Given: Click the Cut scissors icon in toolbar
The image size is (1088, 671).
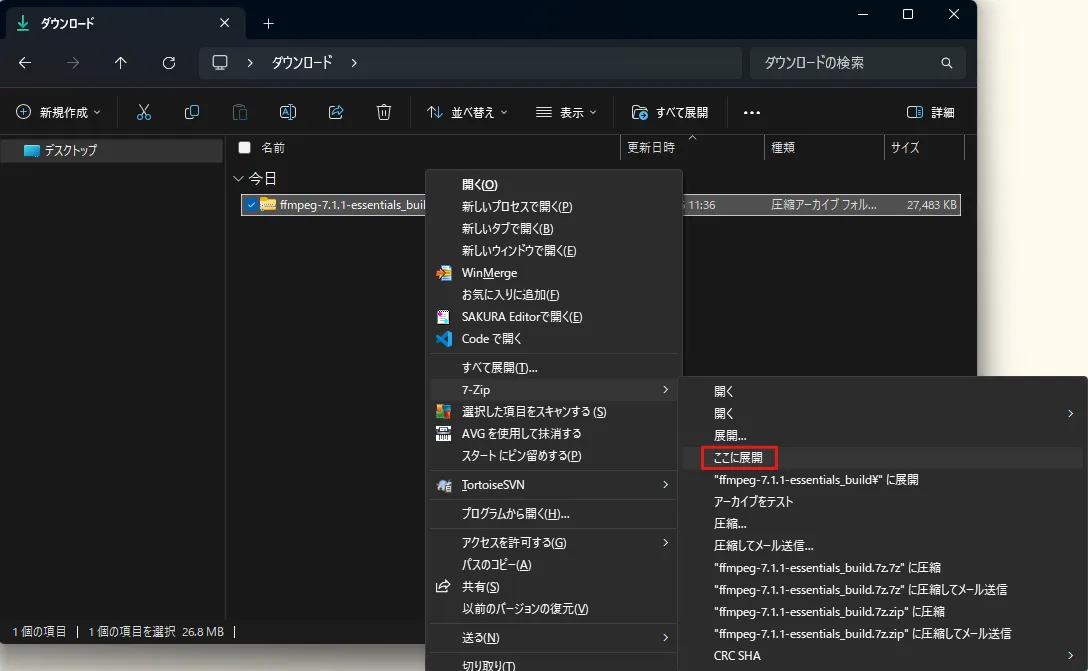Looking at the screenshot, I should point(144,112).
